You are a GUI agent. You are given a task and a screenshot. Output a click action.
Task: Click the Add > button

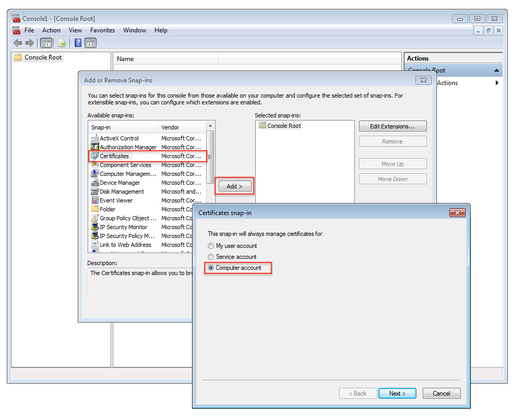(234, 186)
